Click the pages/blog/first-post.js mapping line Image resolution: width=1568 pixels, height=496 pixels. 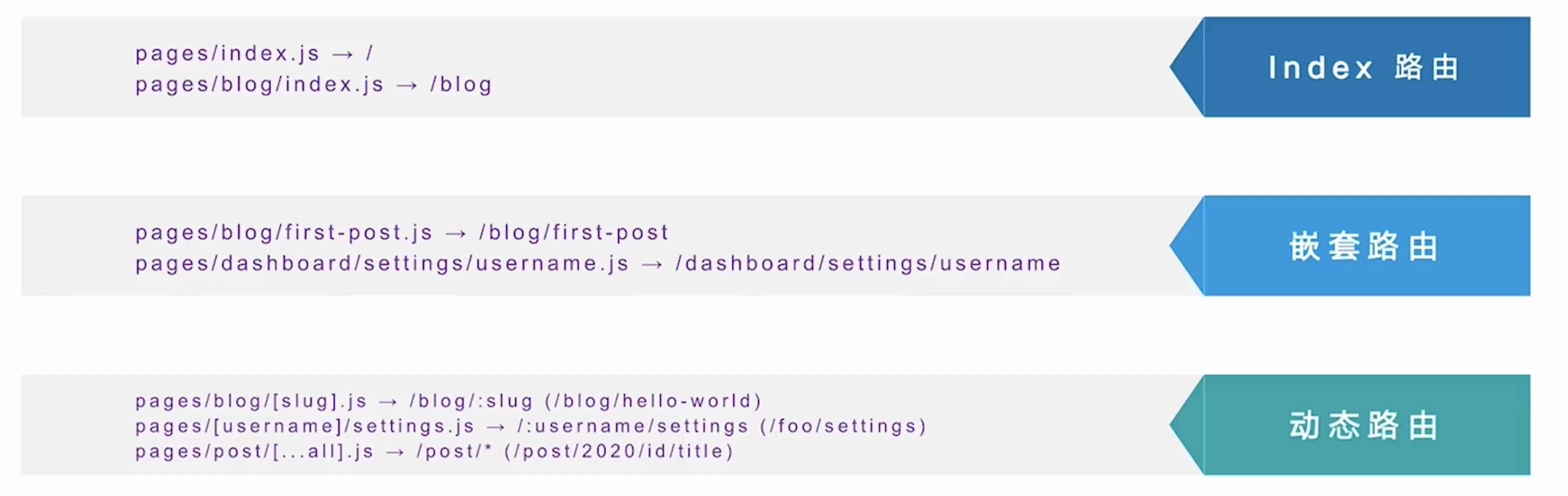(402, 233)
